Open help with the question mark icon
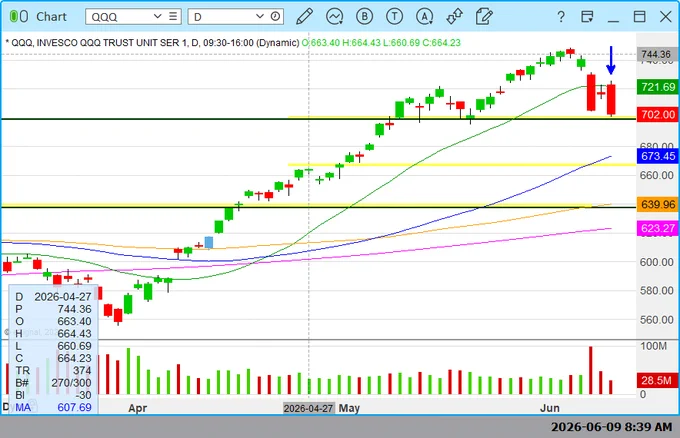 (561, 16)
